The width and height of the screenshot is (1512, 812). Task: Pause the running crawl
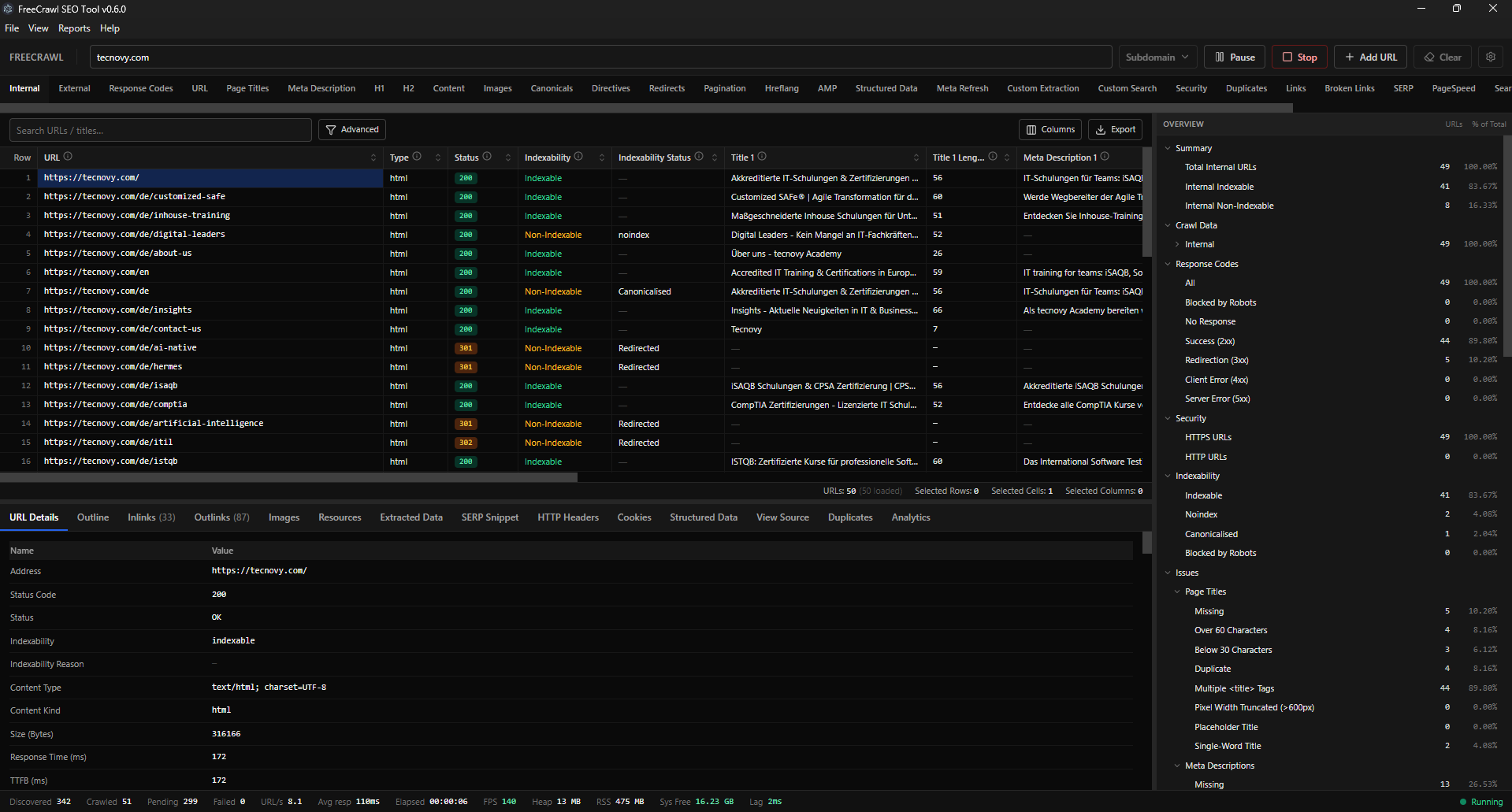tap(1235, 57)
